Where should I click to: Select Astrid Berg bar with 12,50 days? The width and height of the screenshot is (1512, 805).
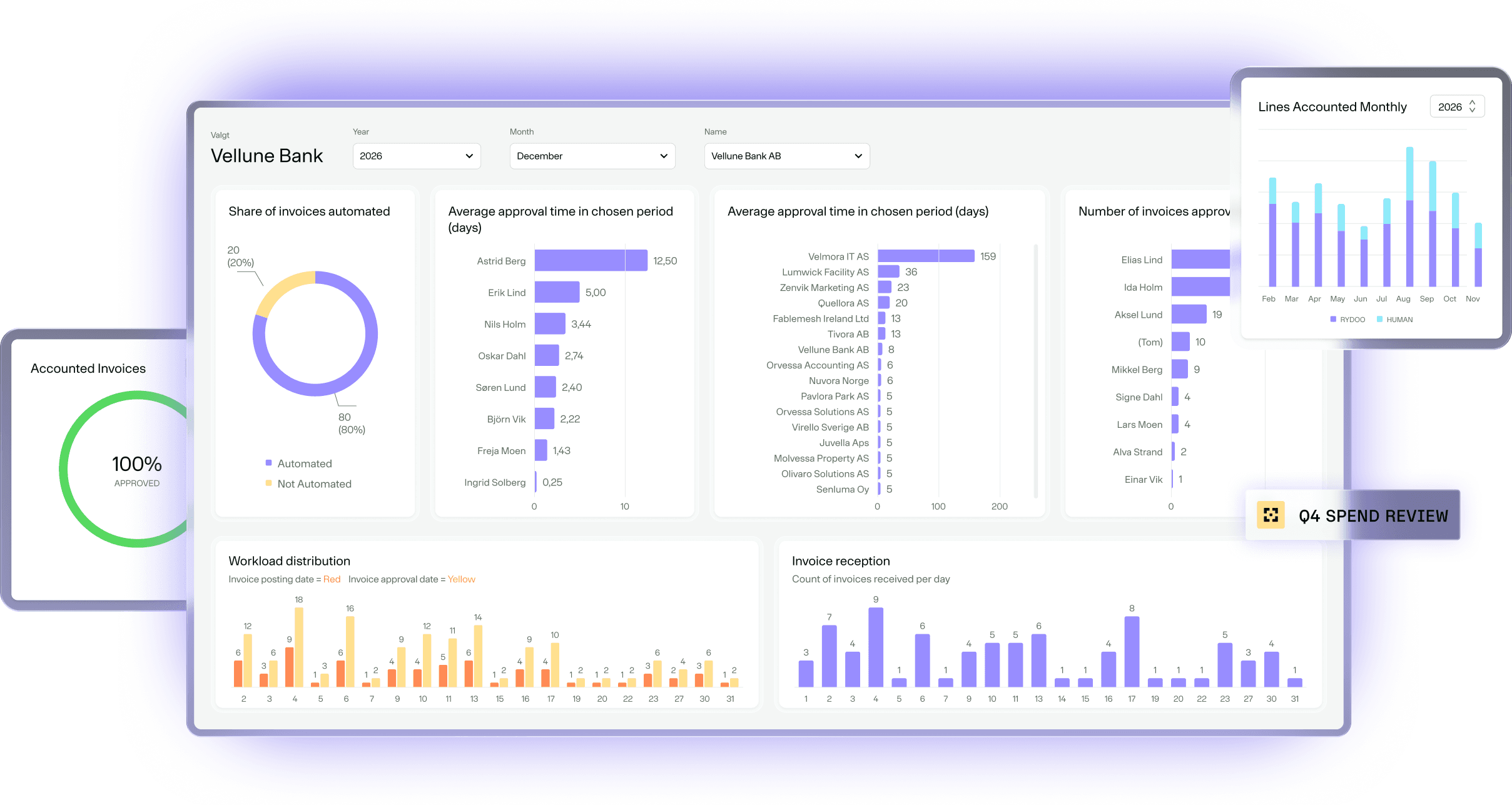click(591, 260)
